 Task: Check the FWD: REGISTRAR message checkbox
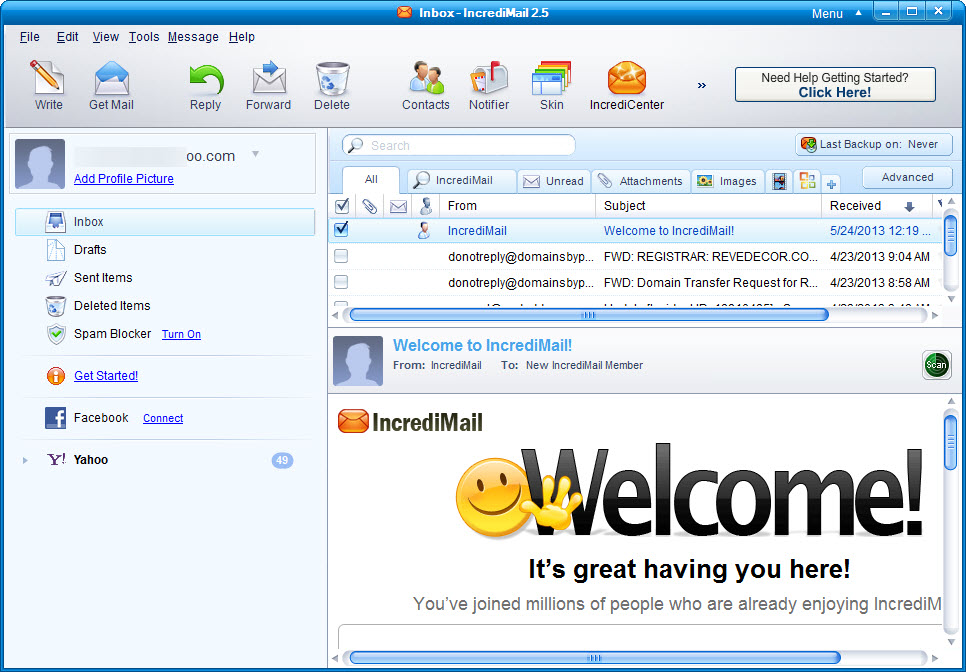coord(342,256)
